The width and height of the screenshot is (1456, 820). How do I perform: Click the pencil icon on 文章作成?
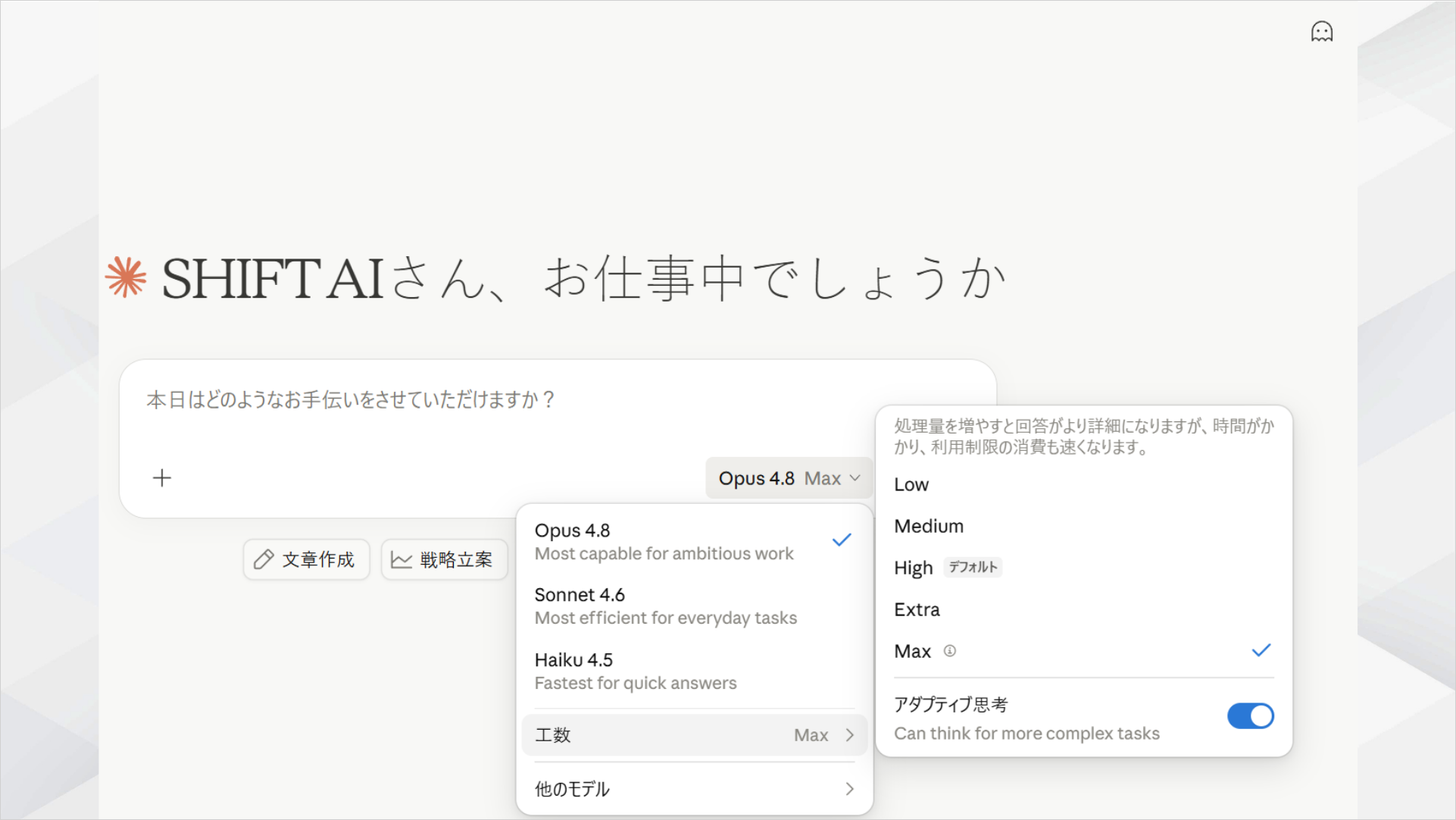coord(263,559)
